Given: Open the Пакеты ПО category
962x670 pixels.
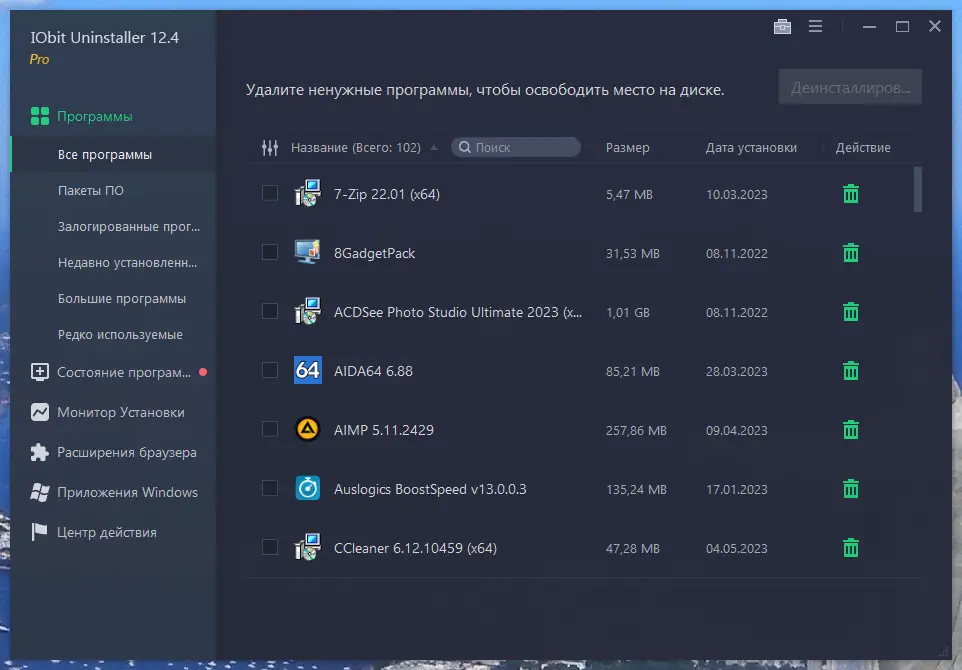Looking at the screenshot, I should click(x=91, y=191).
